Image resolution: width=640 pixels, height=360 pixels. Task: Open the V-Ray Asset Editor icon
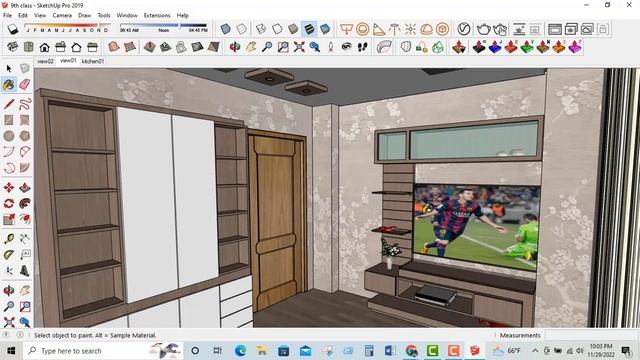tap(464, 29)
